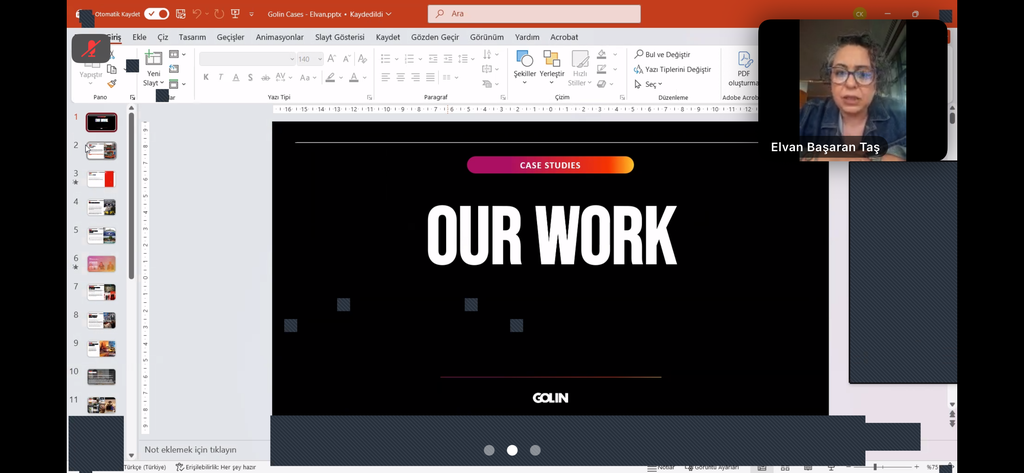Click Yazı Tiplerini Değiştir button
The height and width of the screenshot is (473, 1024).
(x=672, y=69)
